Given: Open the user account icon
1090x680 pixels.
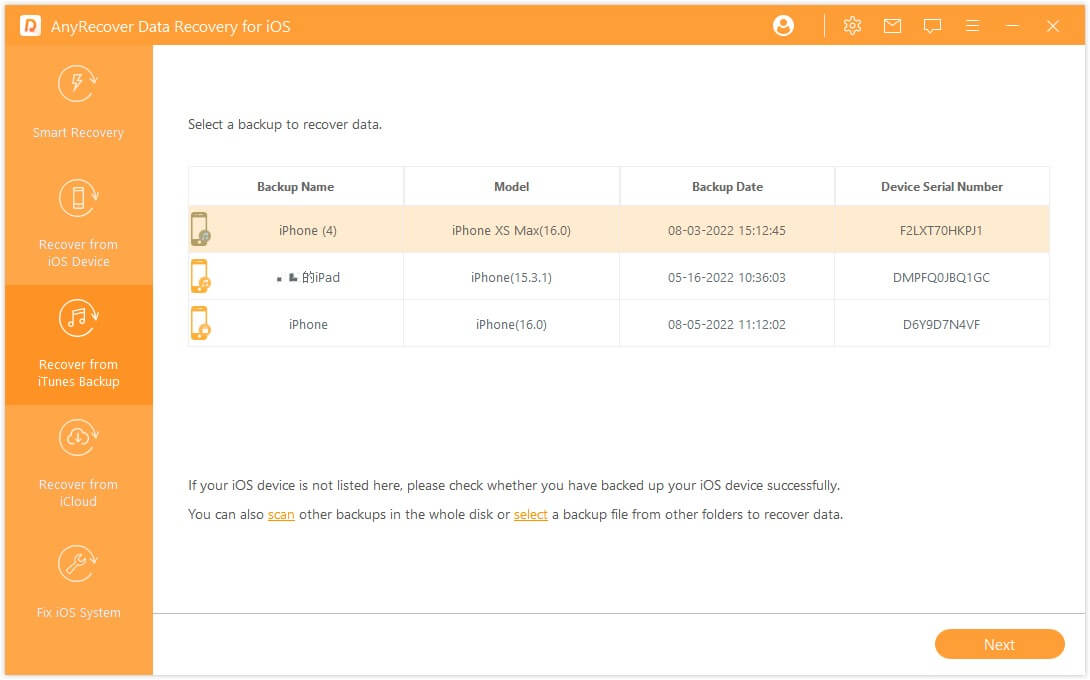Looking at the screenshot, I should (x=783, y=25).
